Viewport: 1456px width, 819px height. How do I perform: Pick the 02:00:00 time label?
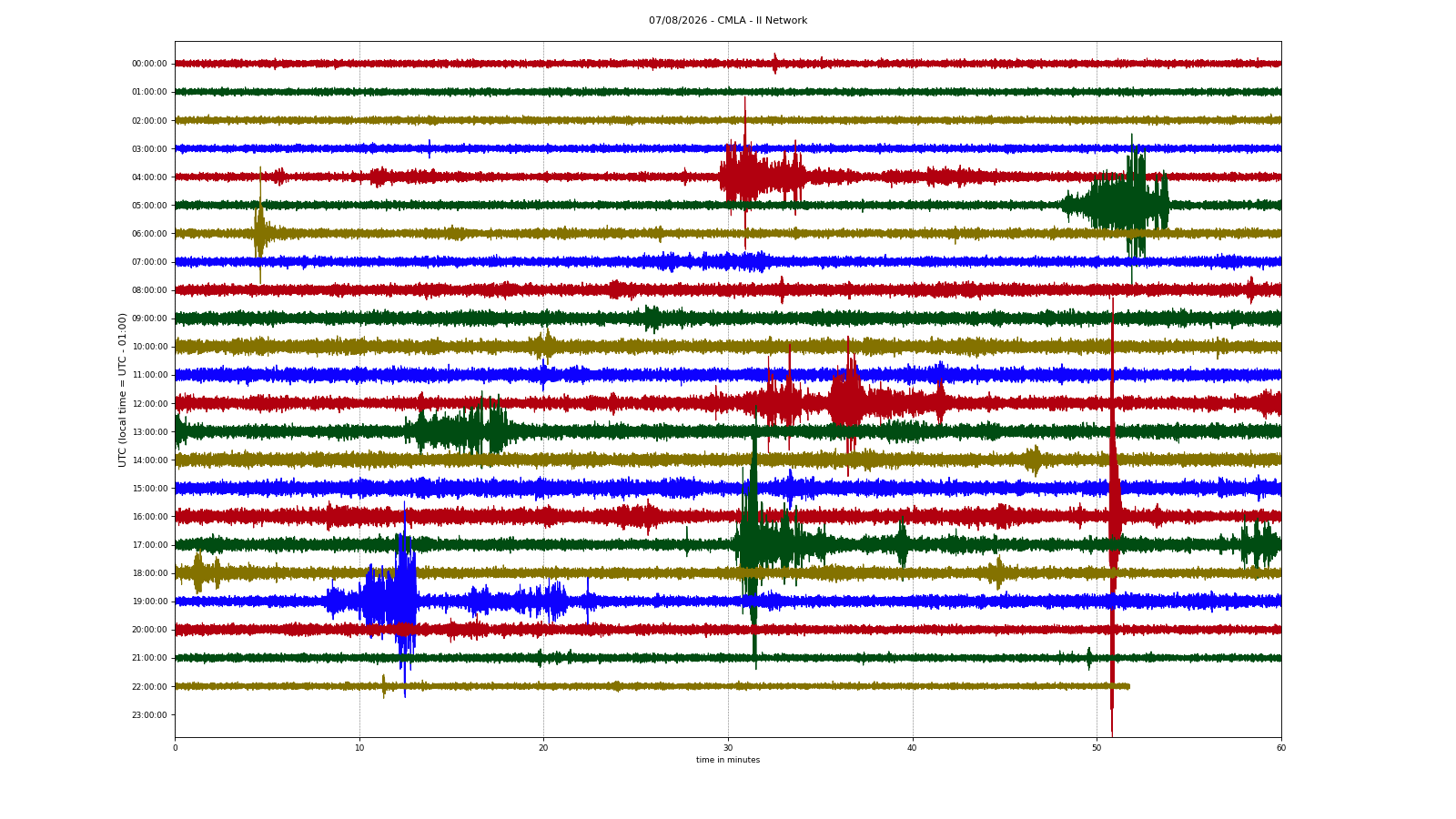(149, 120)
